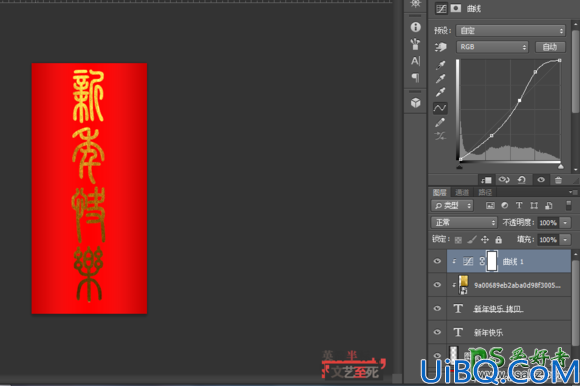Open the 预设 preset dropdown showing 自定
Viewport: 580px width, 386px height.
tap(511, 30)
